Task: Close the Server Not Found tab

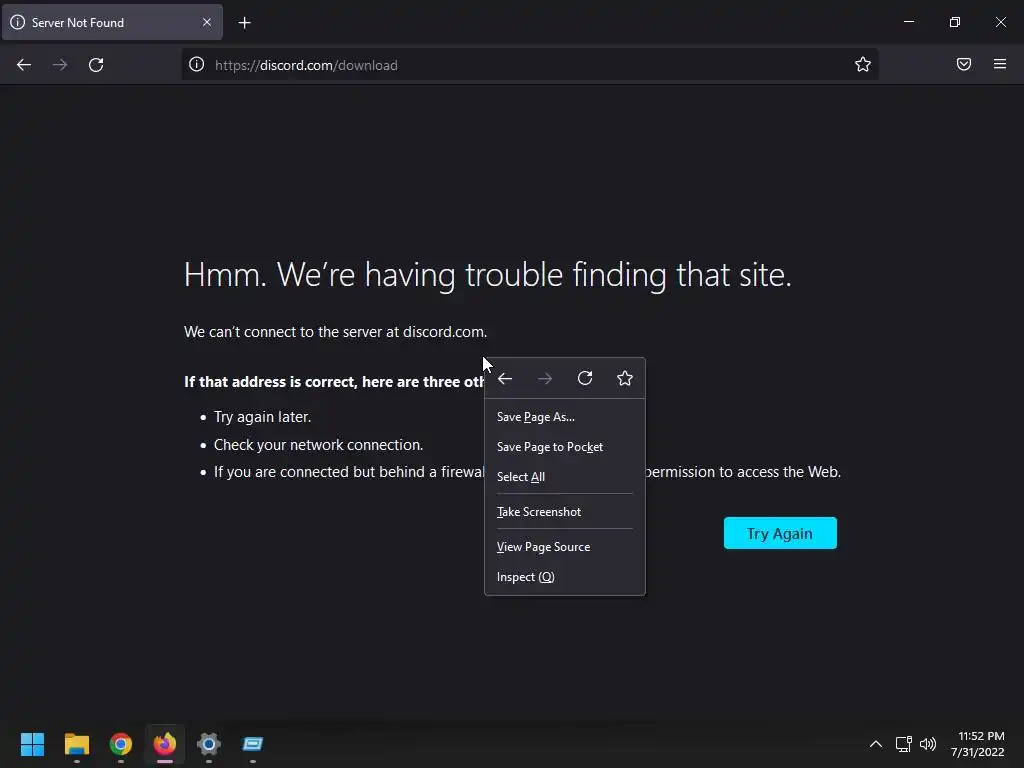Action: coord(207,22)
